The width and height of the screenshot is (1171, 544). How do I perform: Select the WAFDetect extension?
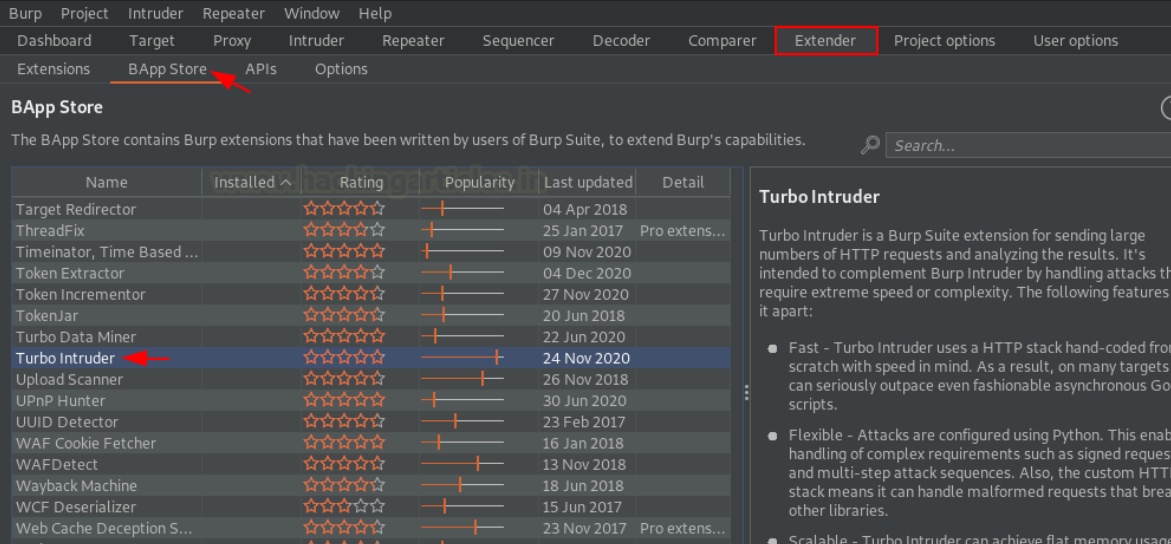pyautogui.click(x=371, y=465)
